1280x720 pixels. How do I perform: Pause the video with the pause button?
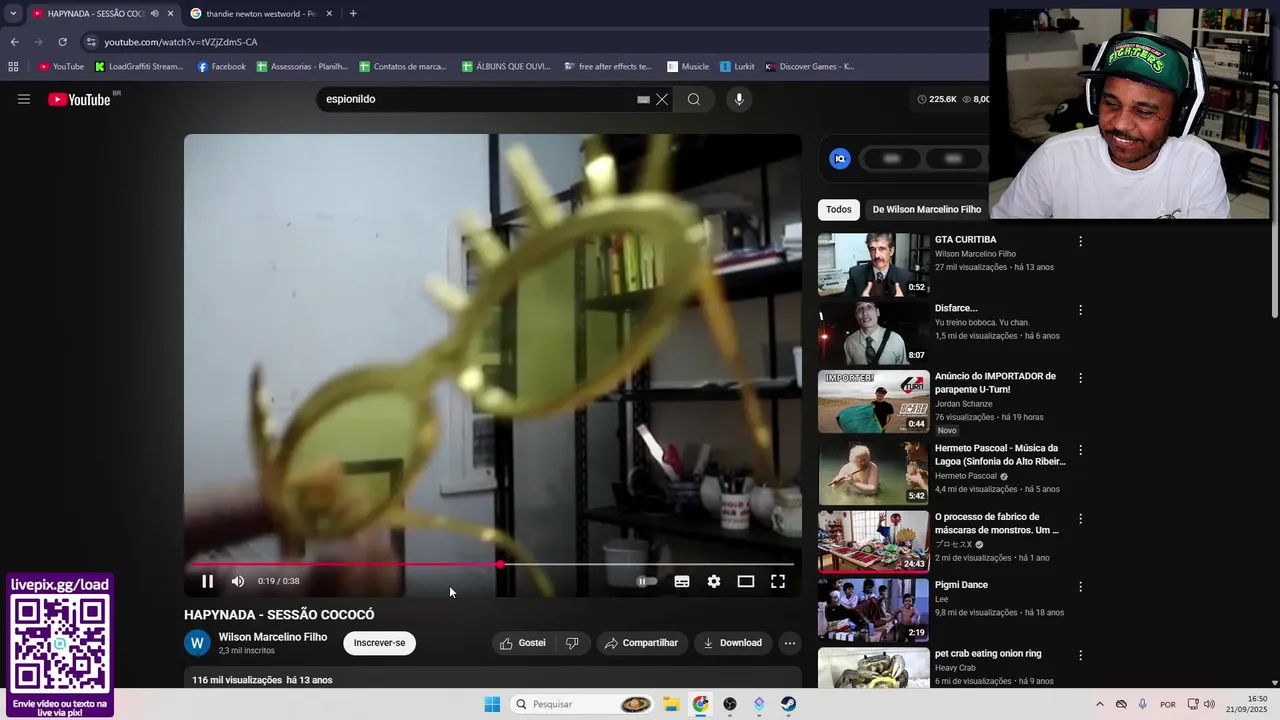point(208,581)
